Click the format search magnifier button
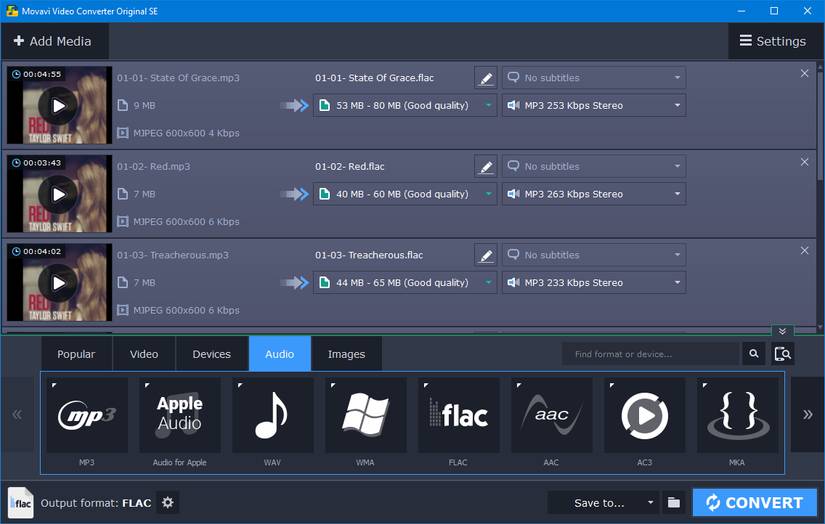 (x=753, y=354)
